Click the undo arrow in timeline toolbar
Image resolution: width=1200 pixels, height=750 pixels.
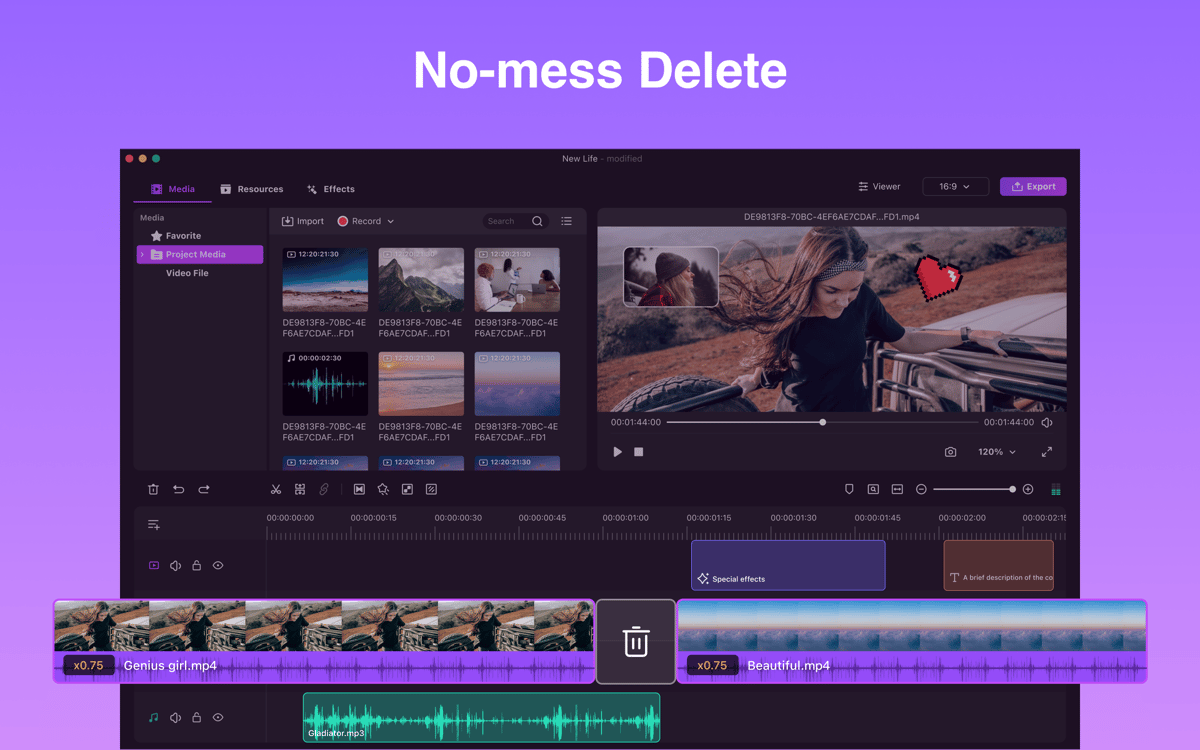[x=179, y=490]
